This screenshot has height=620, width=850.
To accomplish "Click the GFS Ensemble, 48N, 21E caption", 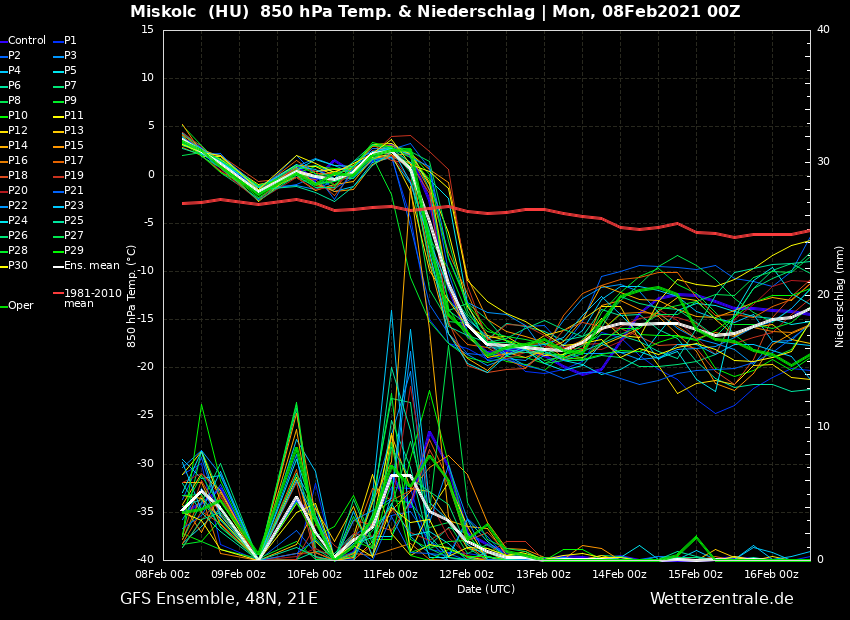I will [x=219, y=599].
